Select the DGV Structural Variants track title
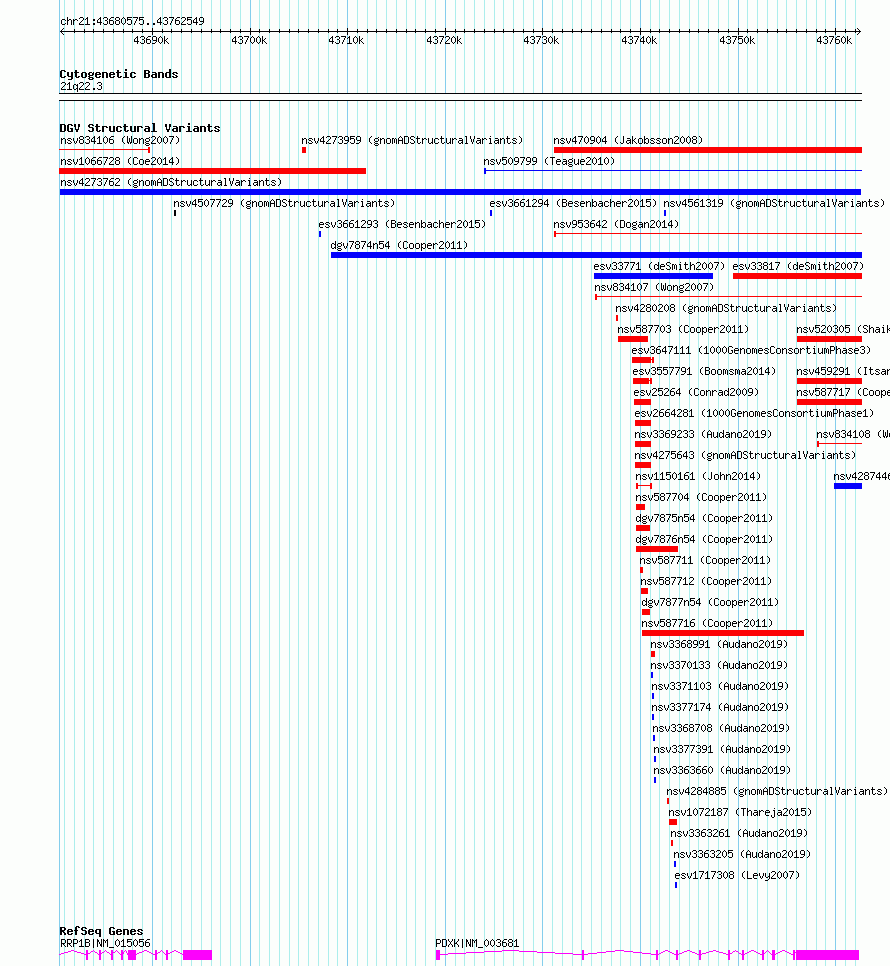The width and height of the screenshot is (890, 966). point(140,128)
